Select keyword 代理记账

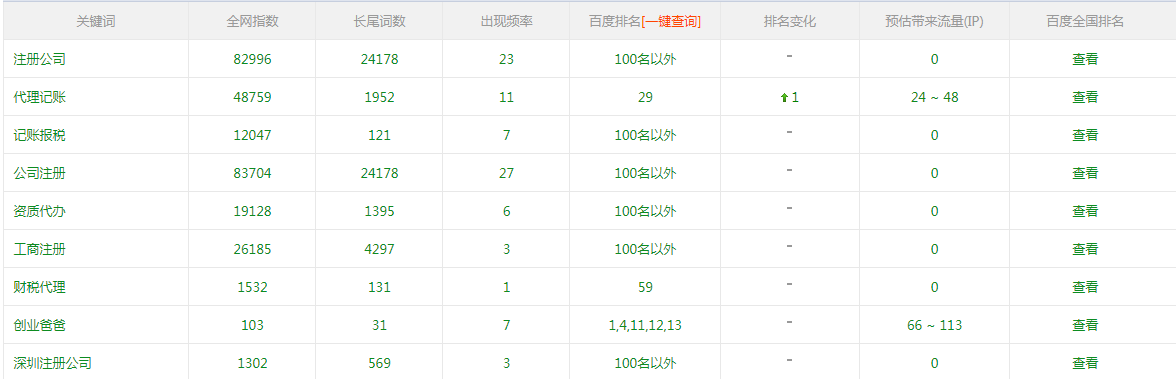[x=40, y=97]
